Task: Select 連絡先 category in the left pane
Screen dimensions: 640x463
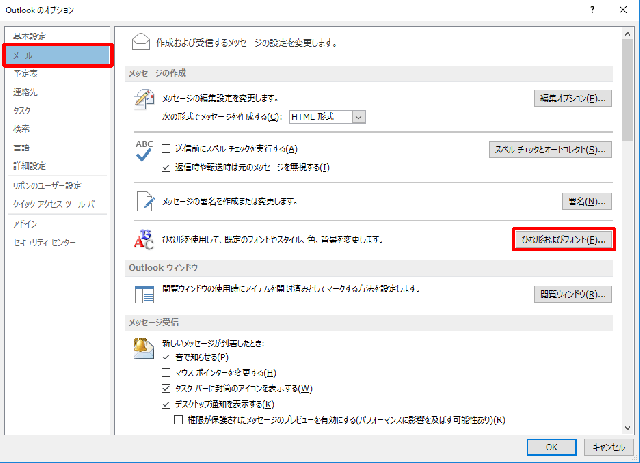Action: tap(25, 92)
